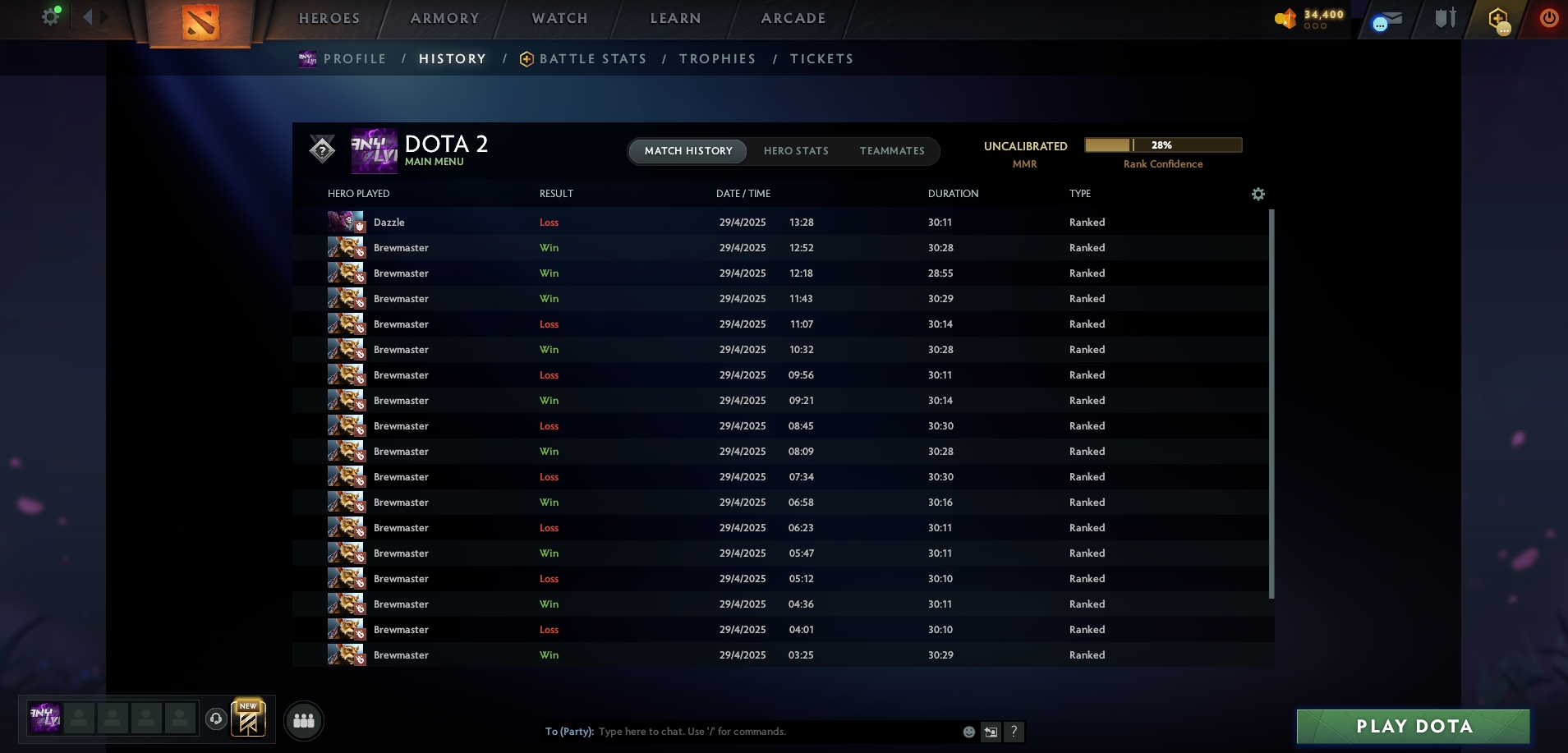
Task: Open the WATCH menu
Action: coord(560,18)
